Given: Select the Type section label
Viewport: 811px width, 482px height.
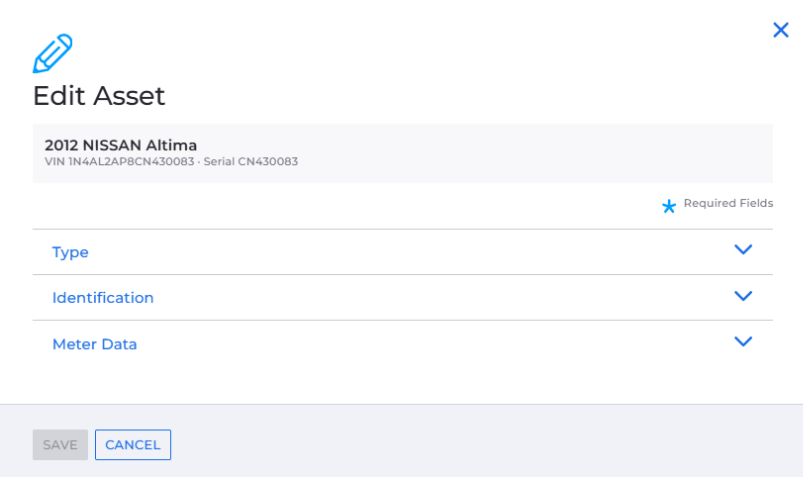Looking at the screenshot, I should (x=70, y=252).
